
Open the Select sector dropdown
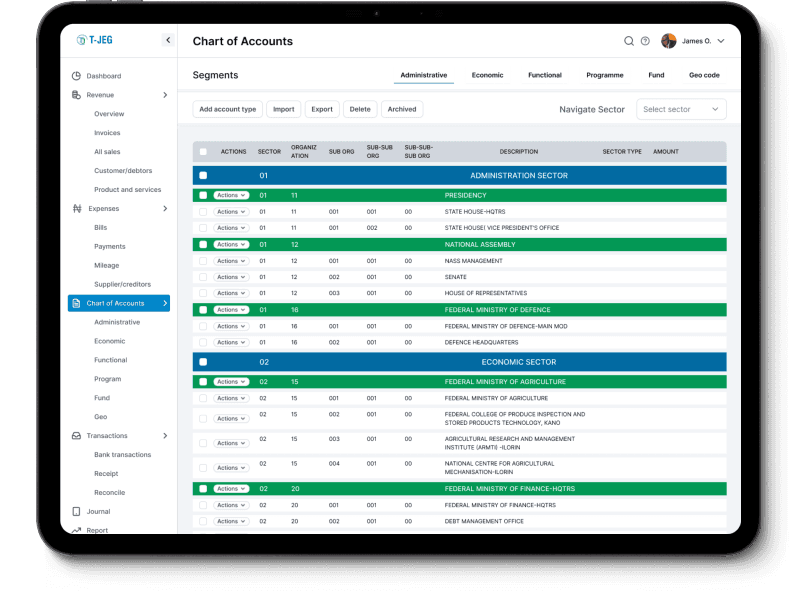(x=681, y=109)
